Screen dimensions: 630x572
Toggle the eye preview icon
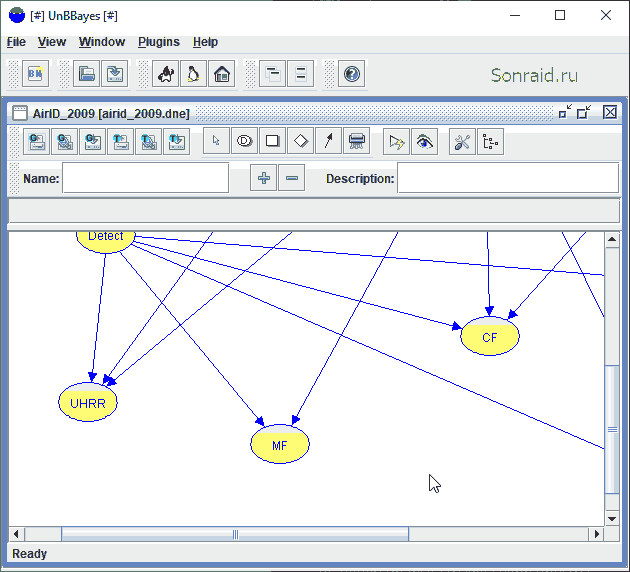click(x=424, y=141)
